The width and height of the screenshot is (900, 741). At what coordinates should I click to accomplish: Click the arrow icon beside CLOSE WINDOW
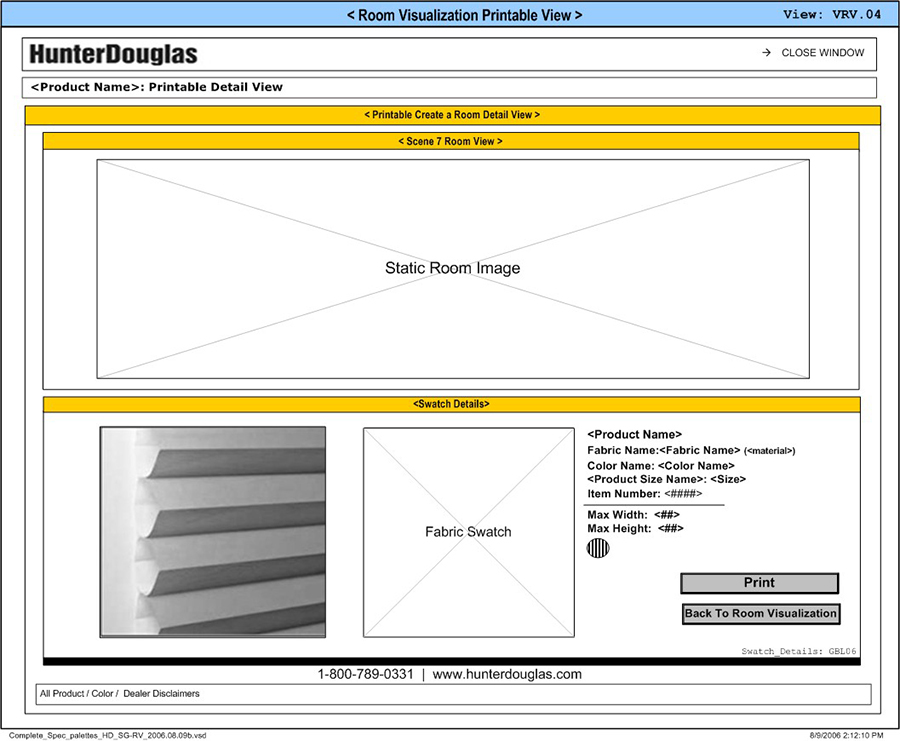point(766,53)
